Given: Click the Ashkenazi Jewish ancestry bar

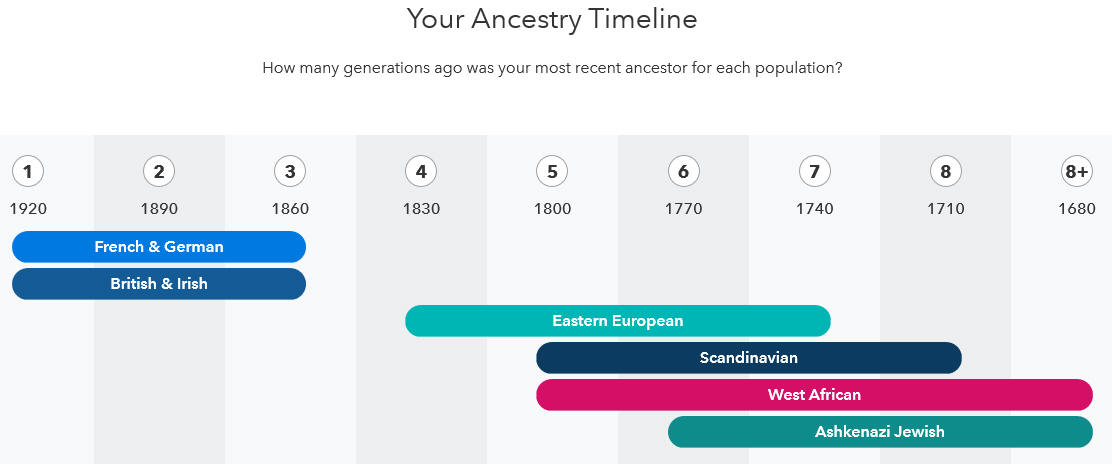Looking at the screenshot, I should click(x=880, y=431).
